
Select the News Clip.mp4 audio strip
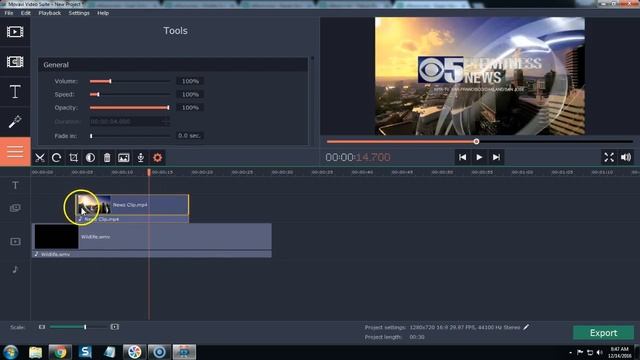132,219
